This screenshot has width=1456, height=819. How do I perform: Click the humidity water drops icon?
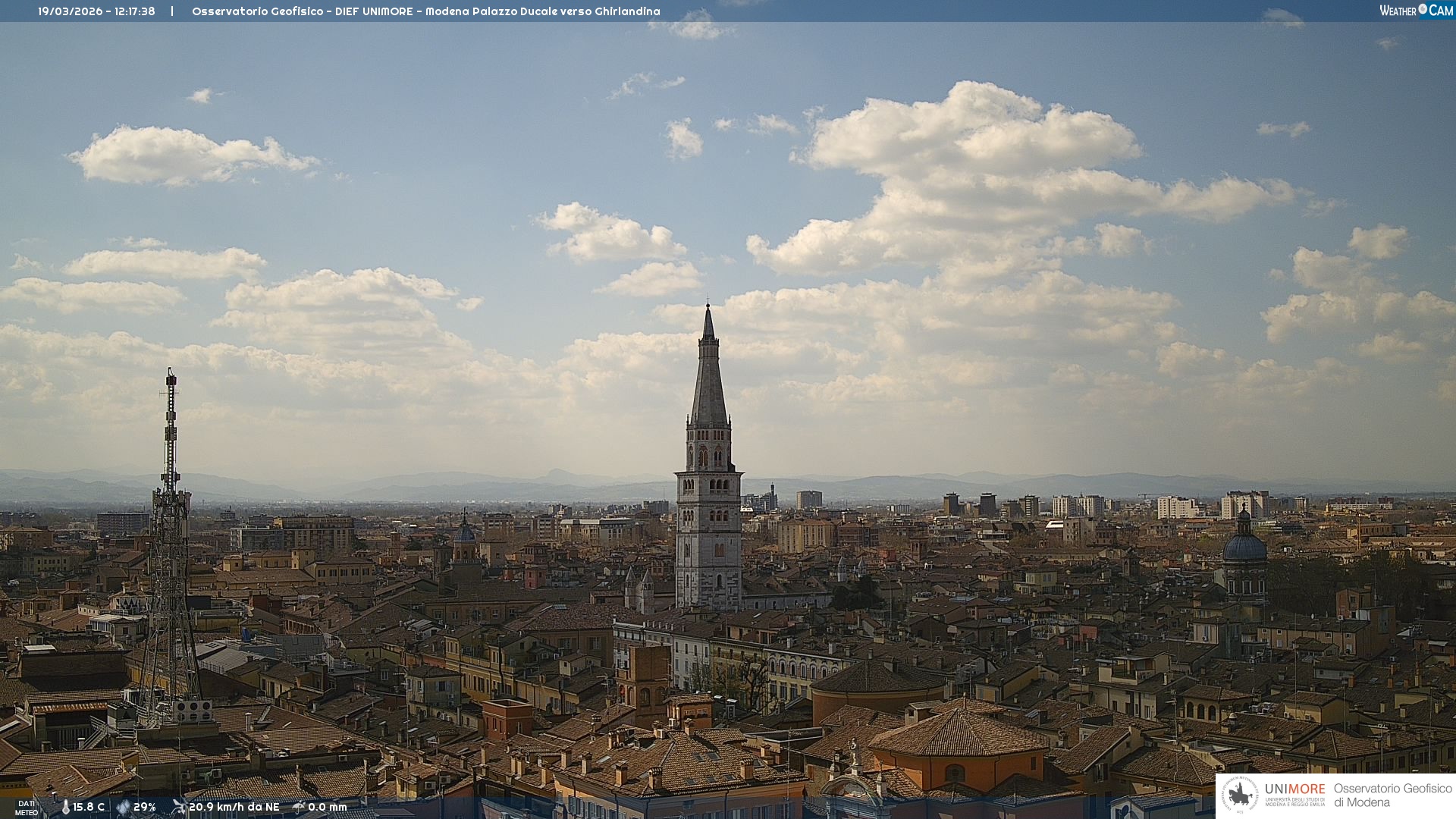(x=123, y=807)
